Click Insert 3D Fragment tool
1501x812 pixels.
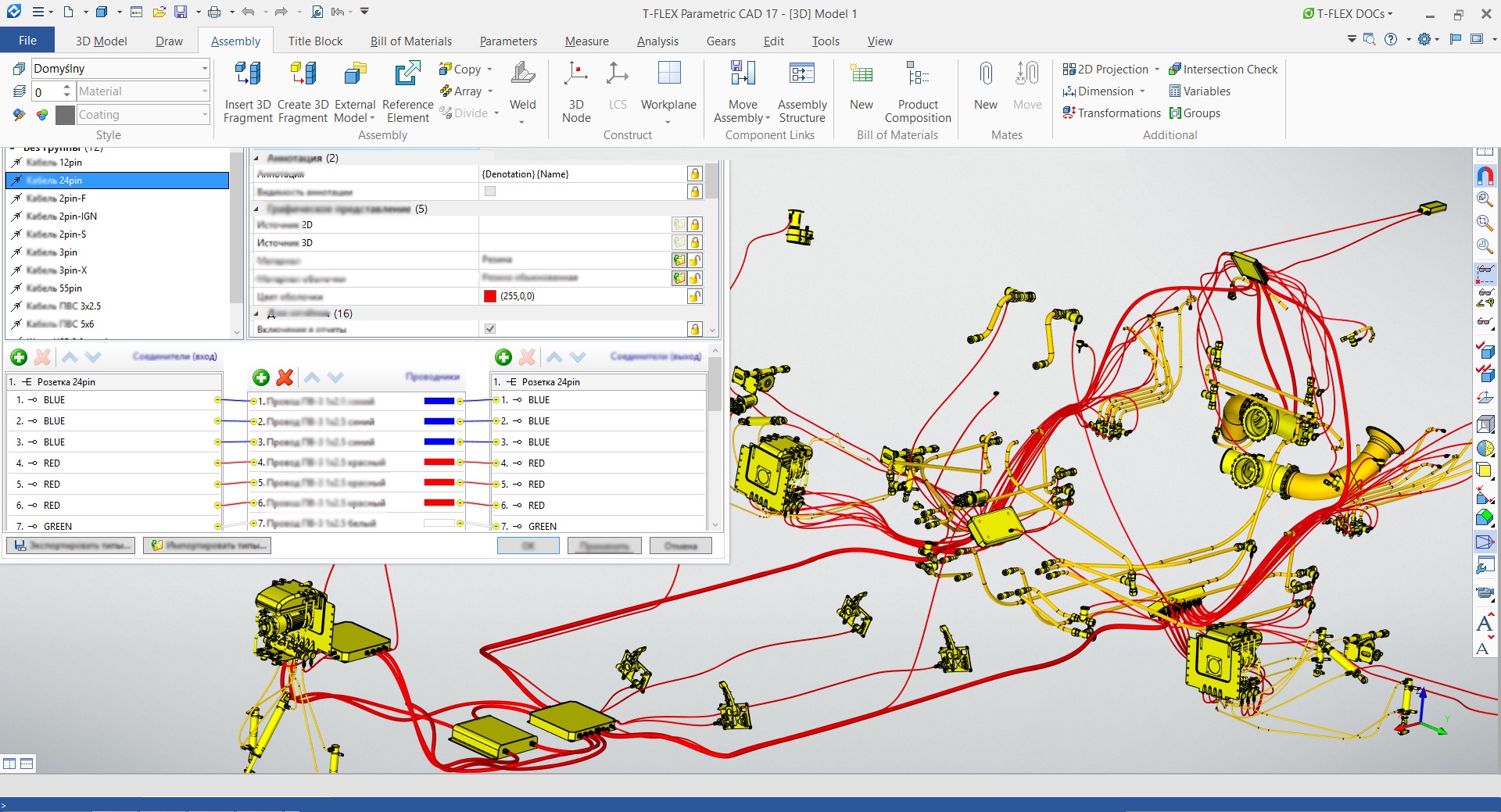[247, 91]
